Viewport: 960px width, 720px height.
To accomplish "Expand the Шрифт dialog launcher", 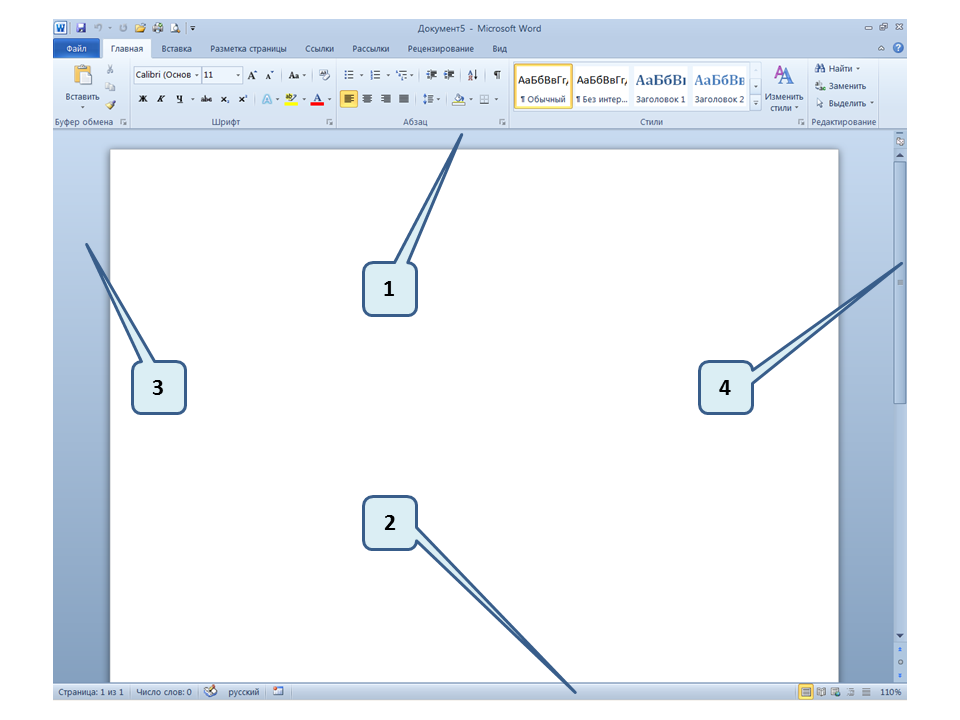I will point(329,122).
